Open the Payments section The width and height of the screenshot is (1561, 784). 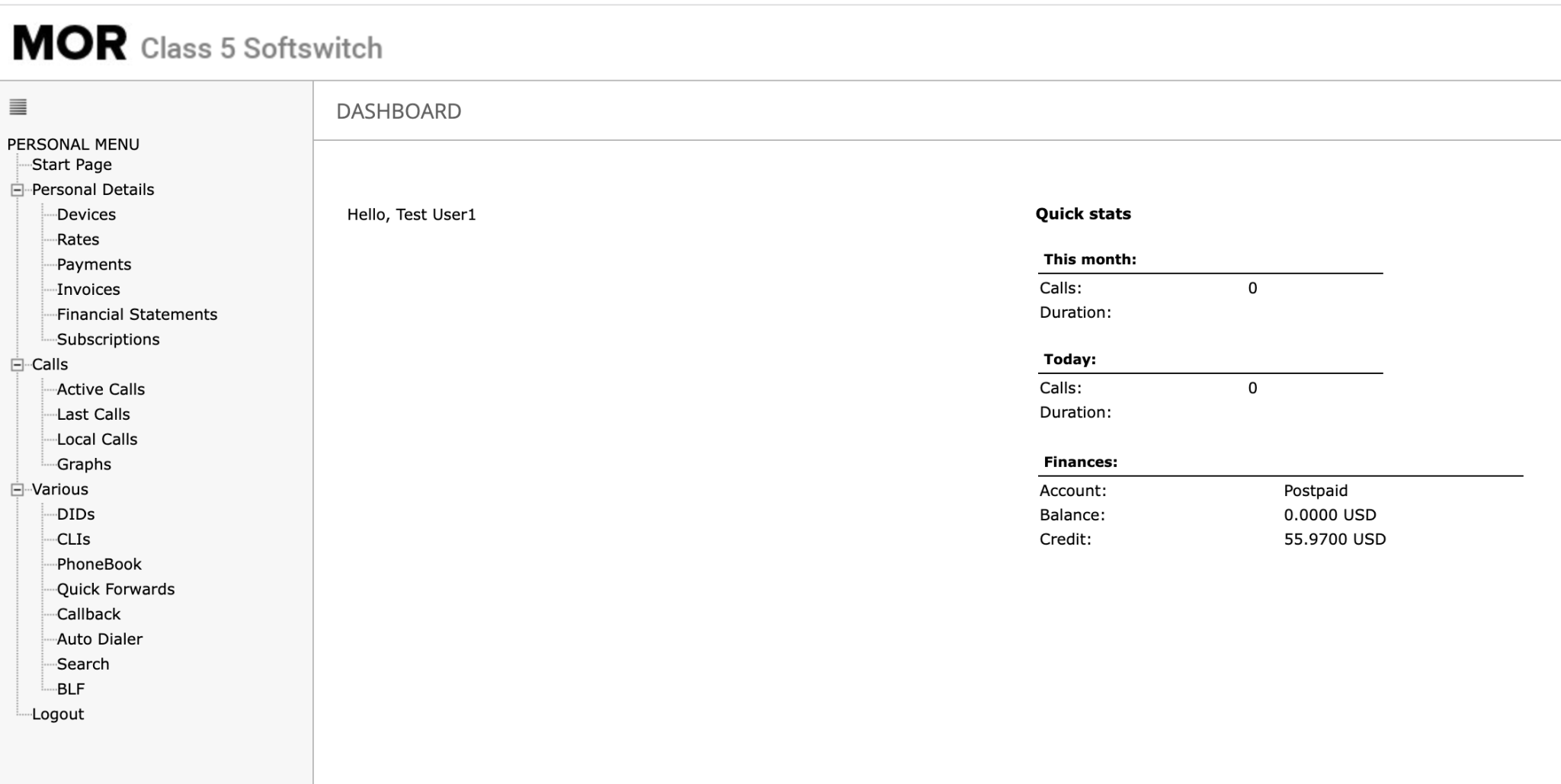pyautogui.click(x=94, y=264)
